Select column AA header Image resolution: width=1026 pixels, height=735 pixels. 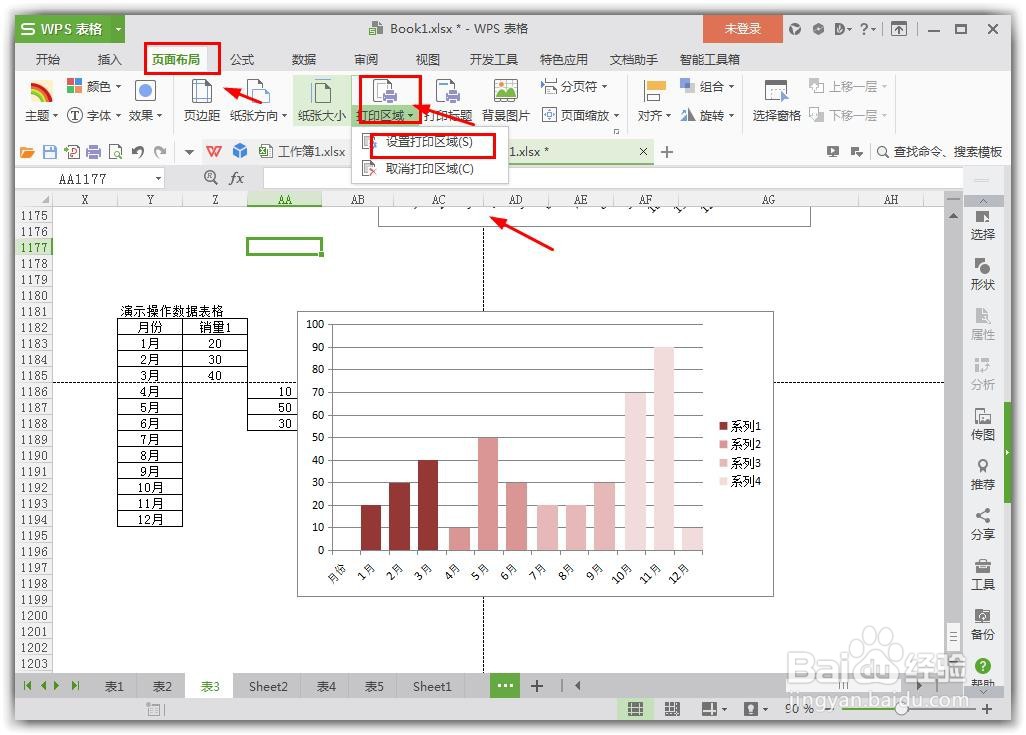pos(285,200)
